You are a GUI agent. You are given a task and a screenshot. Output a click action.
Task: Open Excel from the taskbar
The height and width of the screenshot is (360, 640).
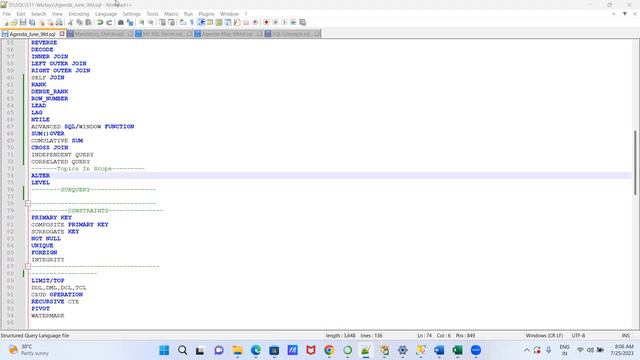pos(457,350)
